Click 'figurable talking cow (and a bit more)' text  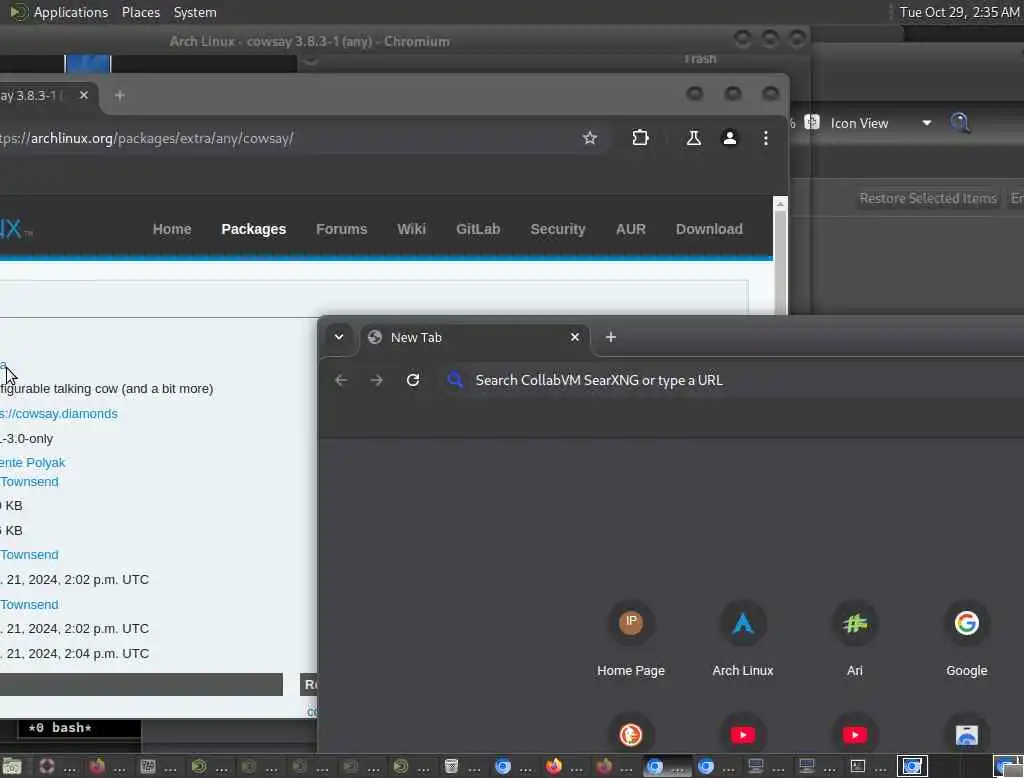point(106,389)
